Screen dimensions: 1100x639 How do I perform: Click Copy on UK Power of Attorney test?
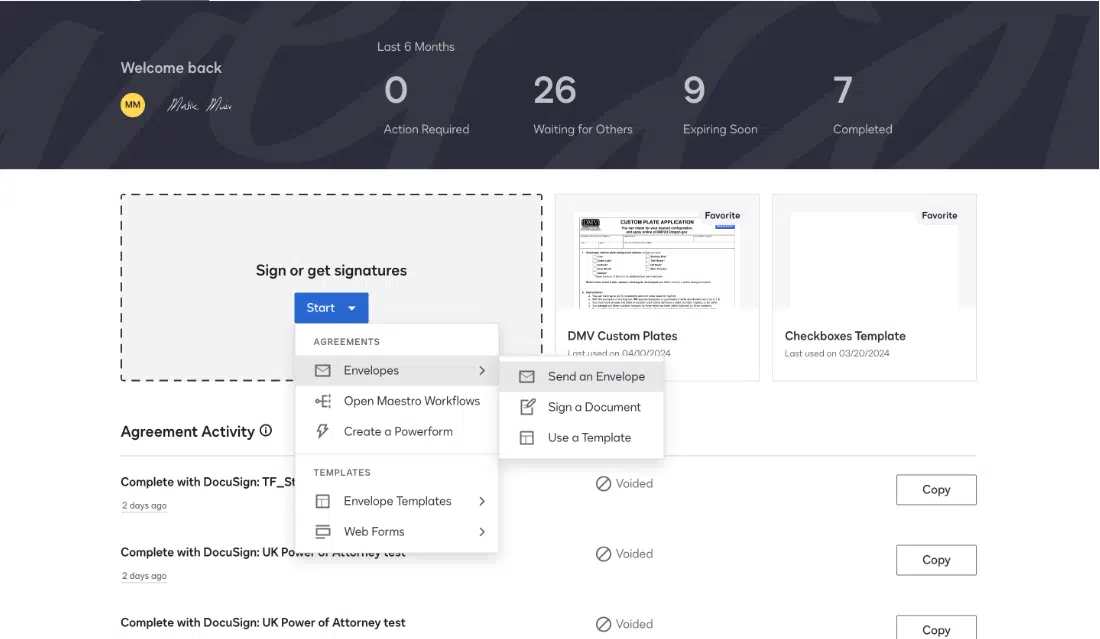point(935,560)
